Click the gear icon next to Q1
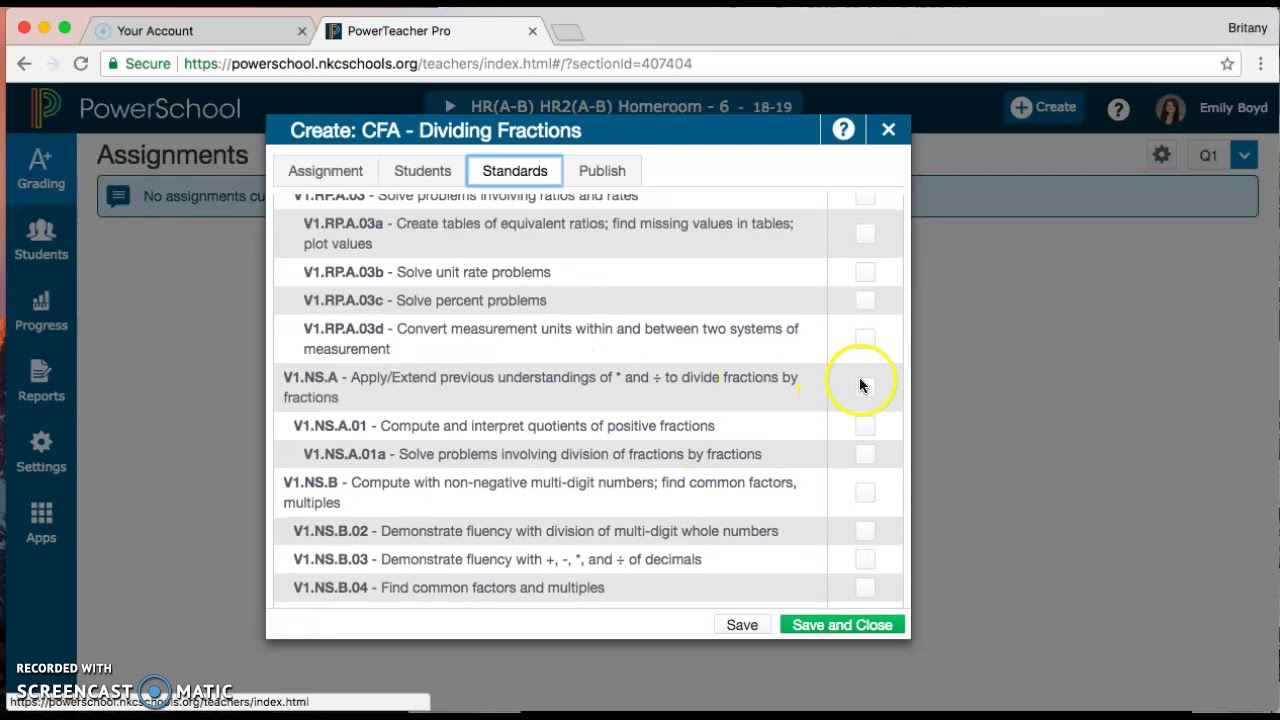The image size is (1280, 720). [x=1161, y=155]
